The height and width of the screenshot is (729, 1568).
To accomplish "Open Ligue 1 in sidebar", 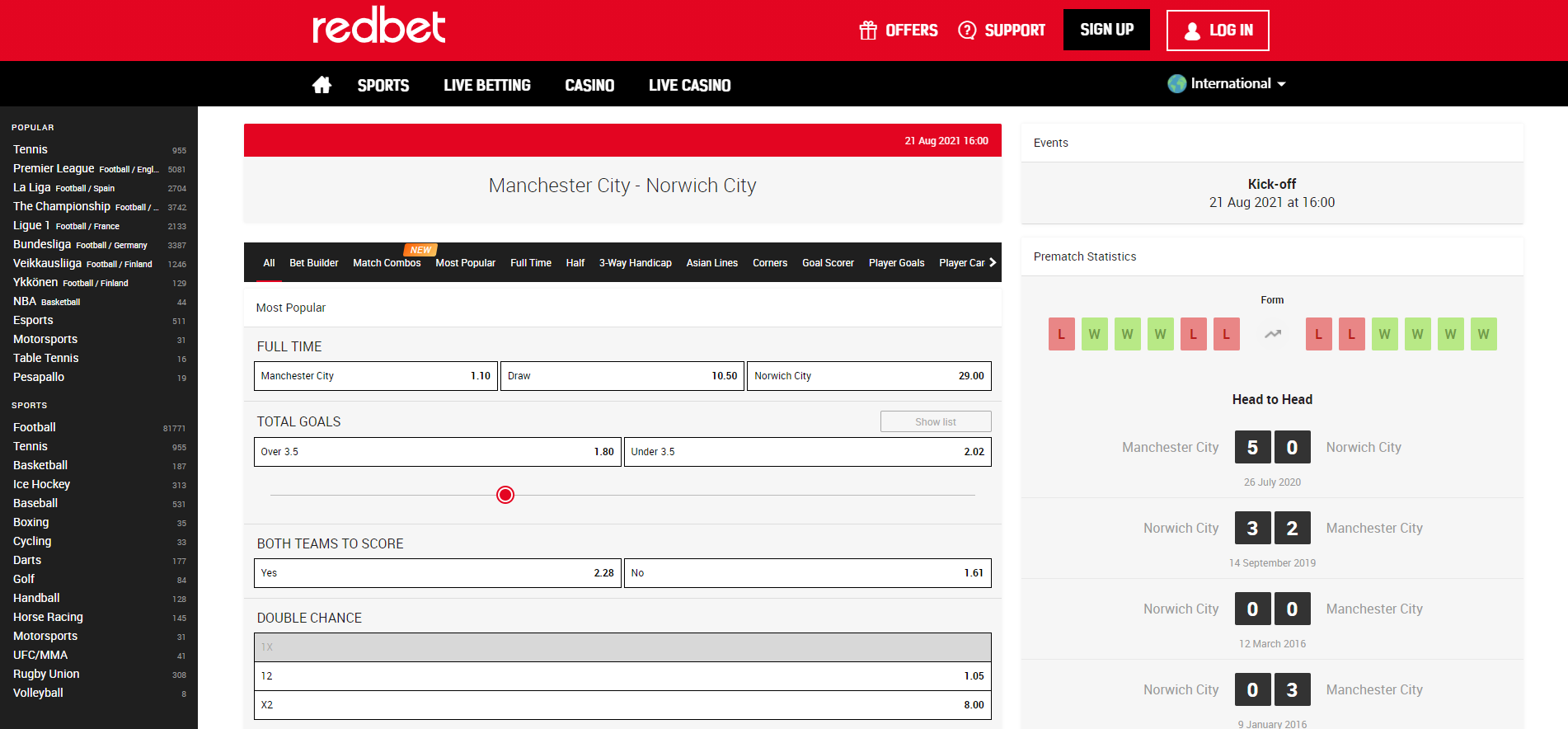I will coord(99,225).
